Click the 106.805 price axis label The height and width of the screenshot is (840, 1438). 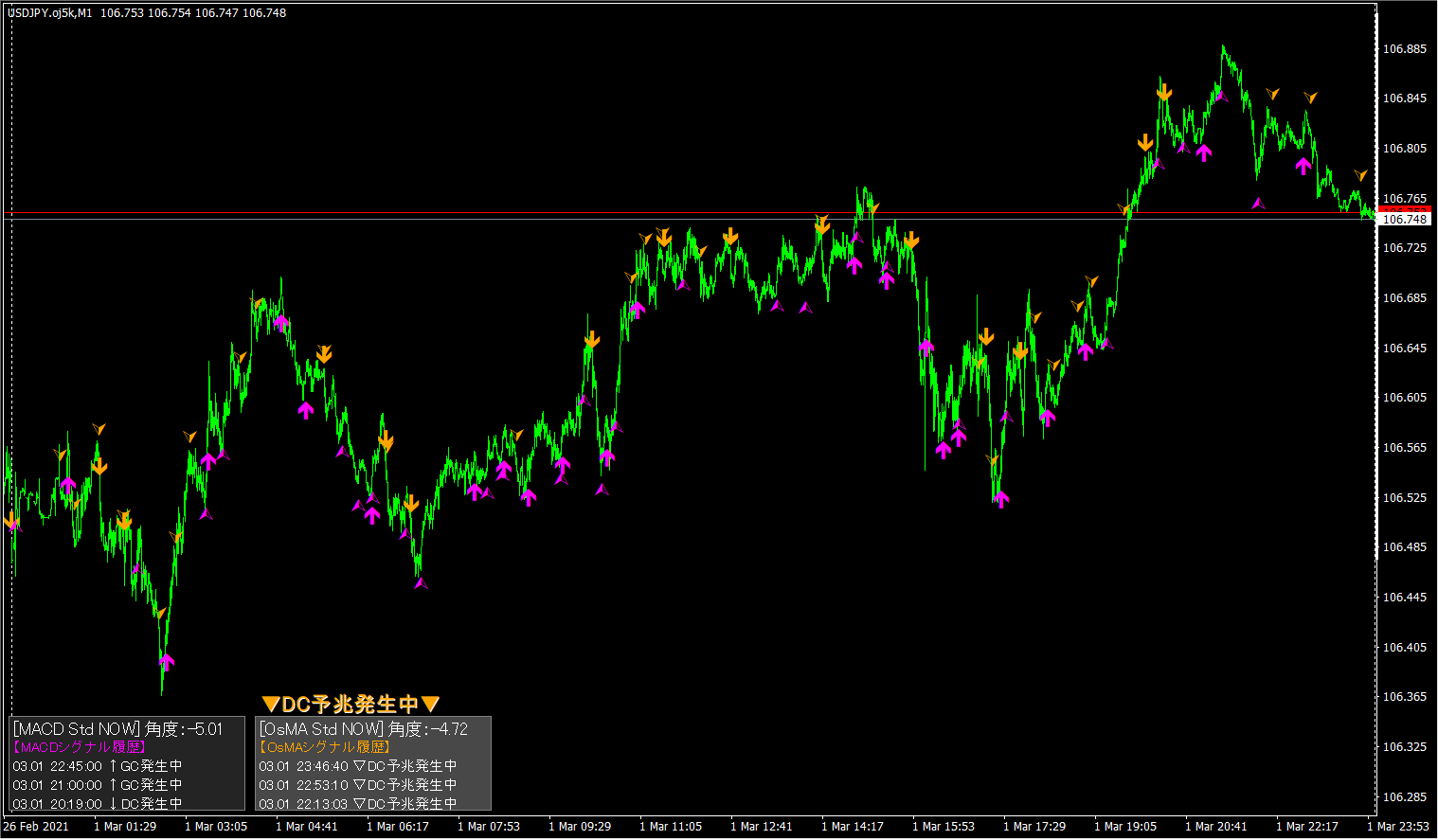pos(1405,149)
